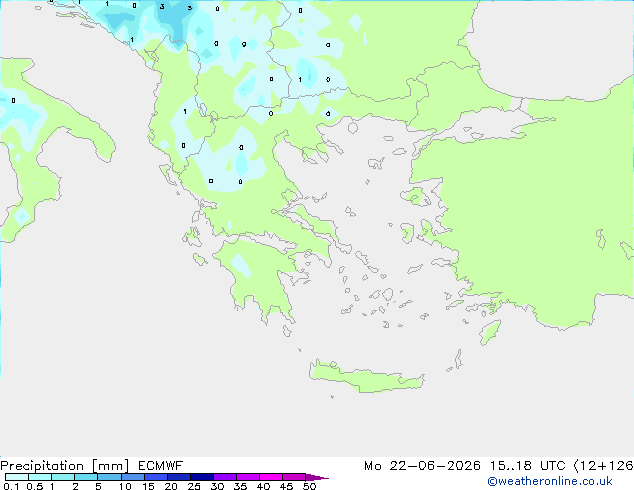Click the above-50 mm arrow tip of legend
This screenshot has width=634, height=490.
pyautogui.click(x=317, y=477)
